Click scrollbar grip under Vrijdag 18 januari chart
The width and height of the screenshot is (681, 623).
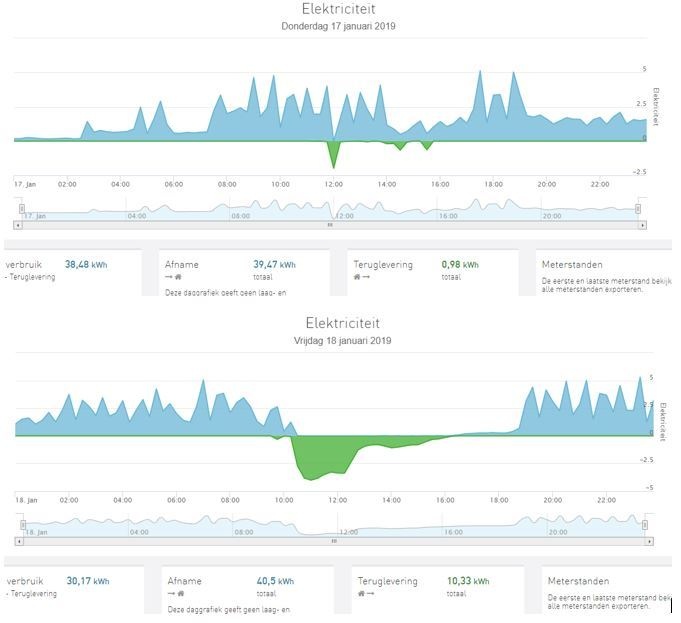[x=334, y=541]
